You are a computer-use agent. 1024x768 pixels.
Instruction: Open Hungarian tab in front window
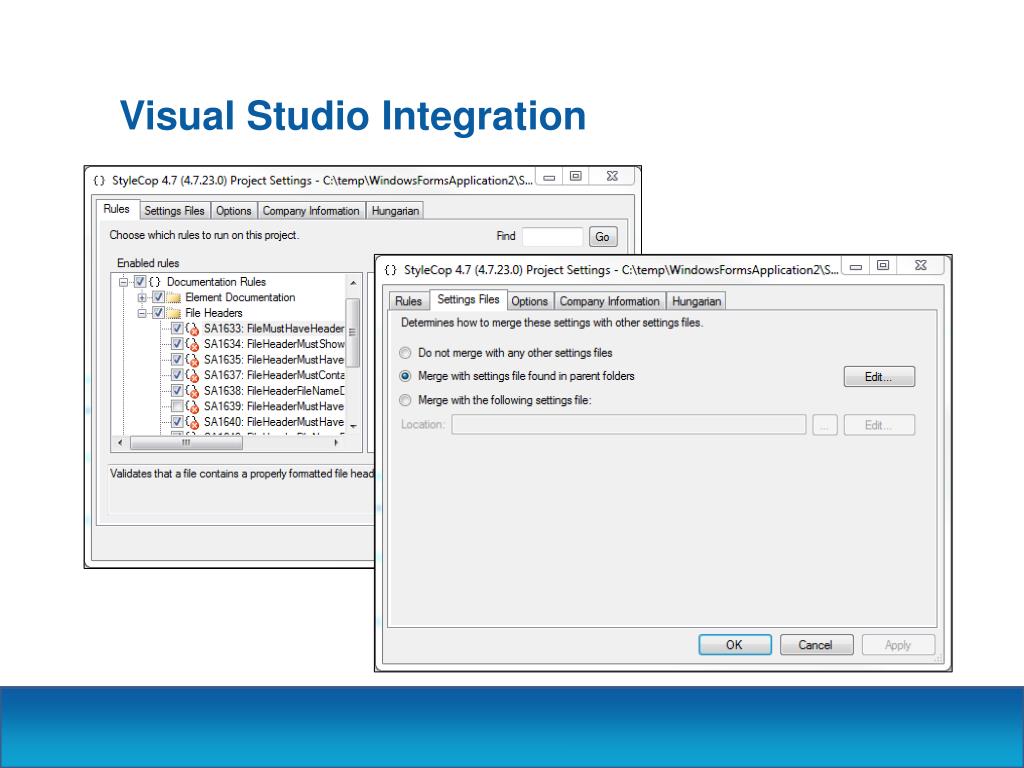point(696,301)
